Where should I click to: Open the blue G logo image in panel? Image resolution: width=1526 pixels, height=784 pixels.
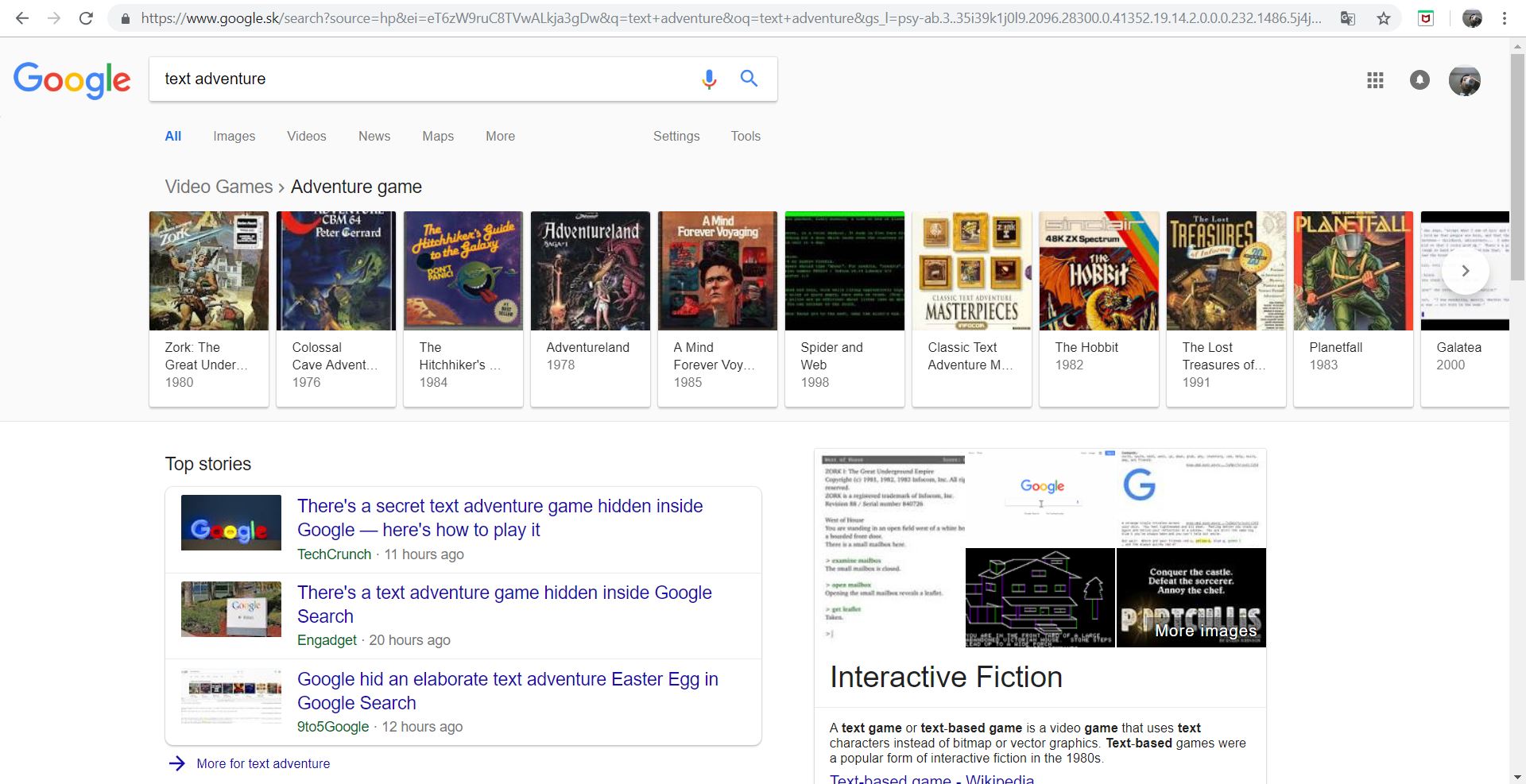(x=1191, y=498)
